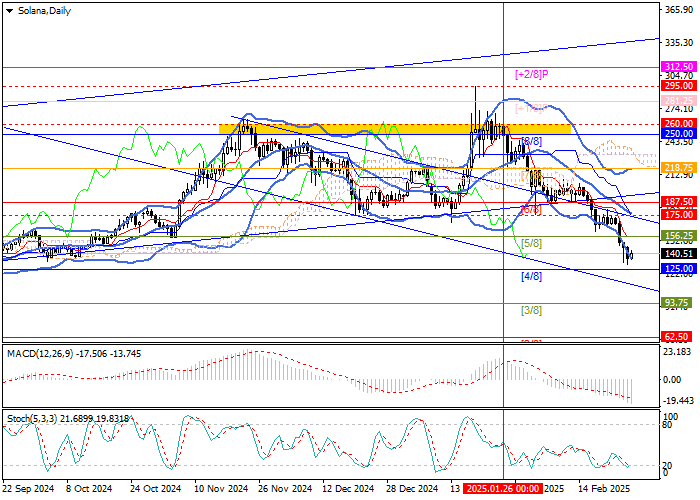This screenshot has height=500, width=700.
Task: Click the orange 218.75 price level tag
Action: 678,167
